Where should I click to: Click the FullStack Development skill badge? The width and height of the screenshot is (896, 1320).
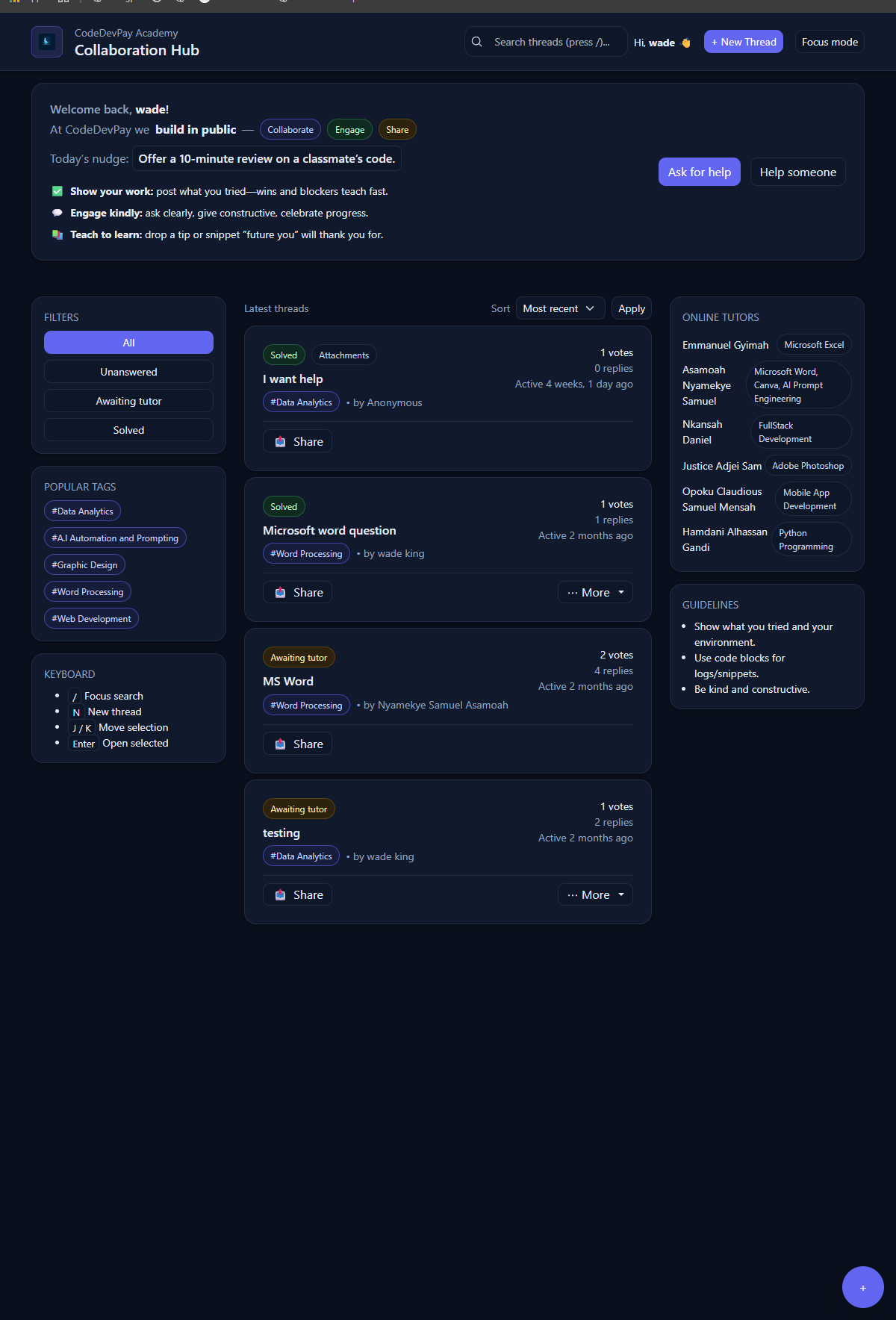click(800, 432)
